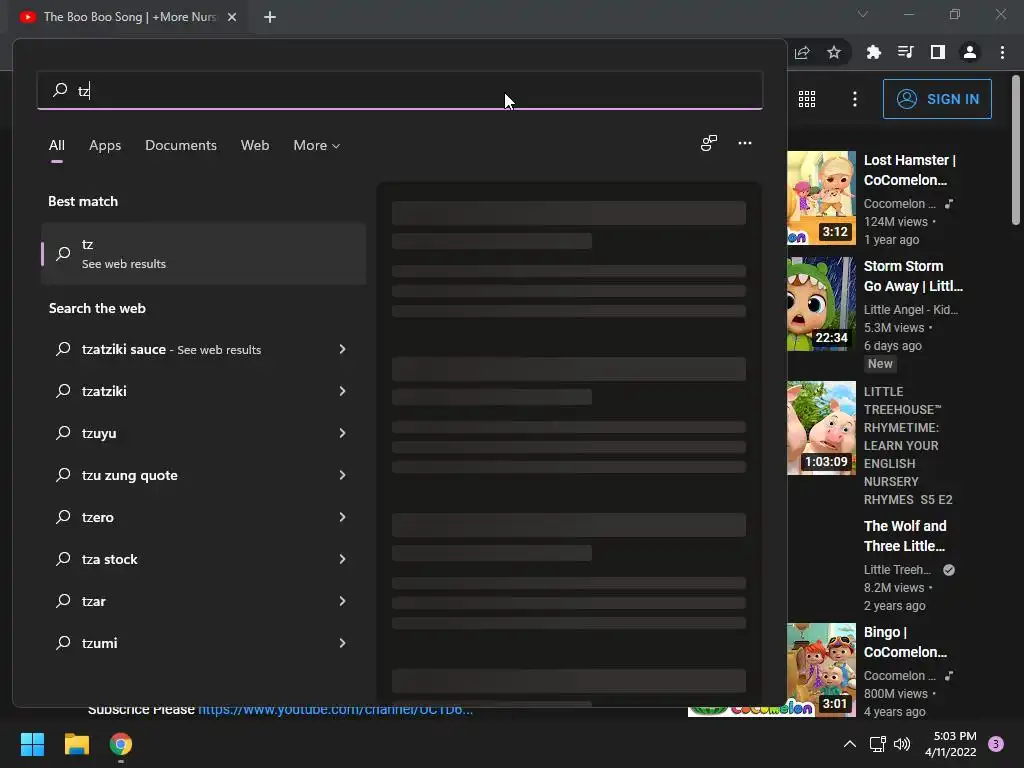The width and height of the screenshot is (1024, 768).
Task: Open notification center badge
Action: pyautogui.click(x=996, y=744)
